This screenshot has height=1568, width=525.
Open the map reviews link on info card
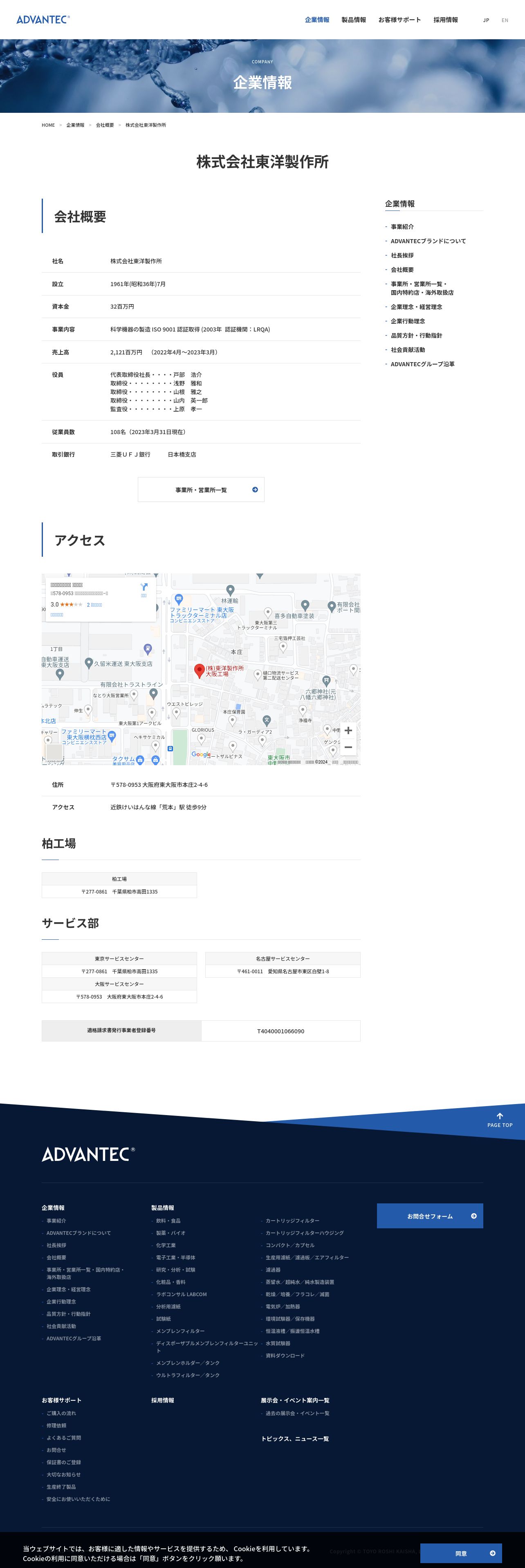click(x=94, y=605)
